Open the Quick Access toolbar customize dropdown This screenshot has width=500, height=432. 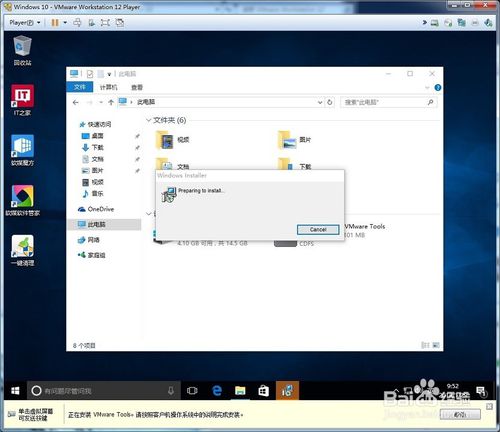pos(109,74)
